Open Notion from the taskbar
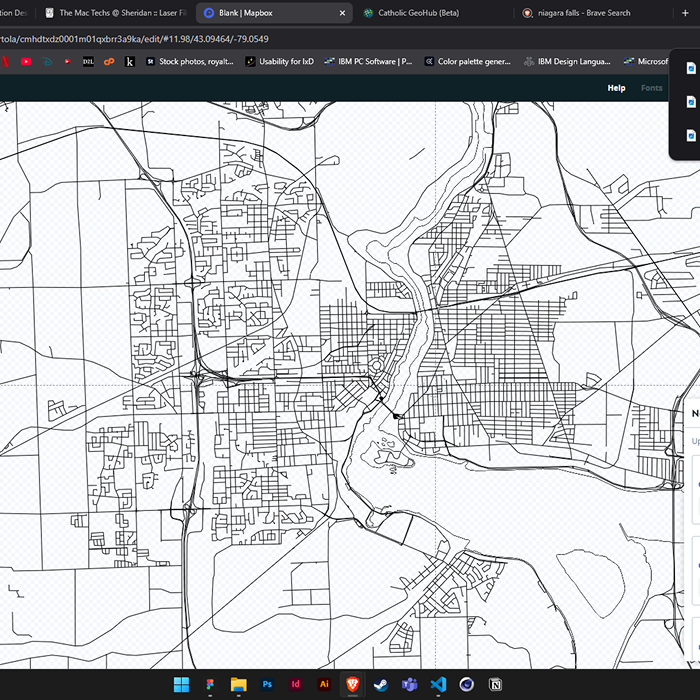The image size is (700, 700). 494,685
